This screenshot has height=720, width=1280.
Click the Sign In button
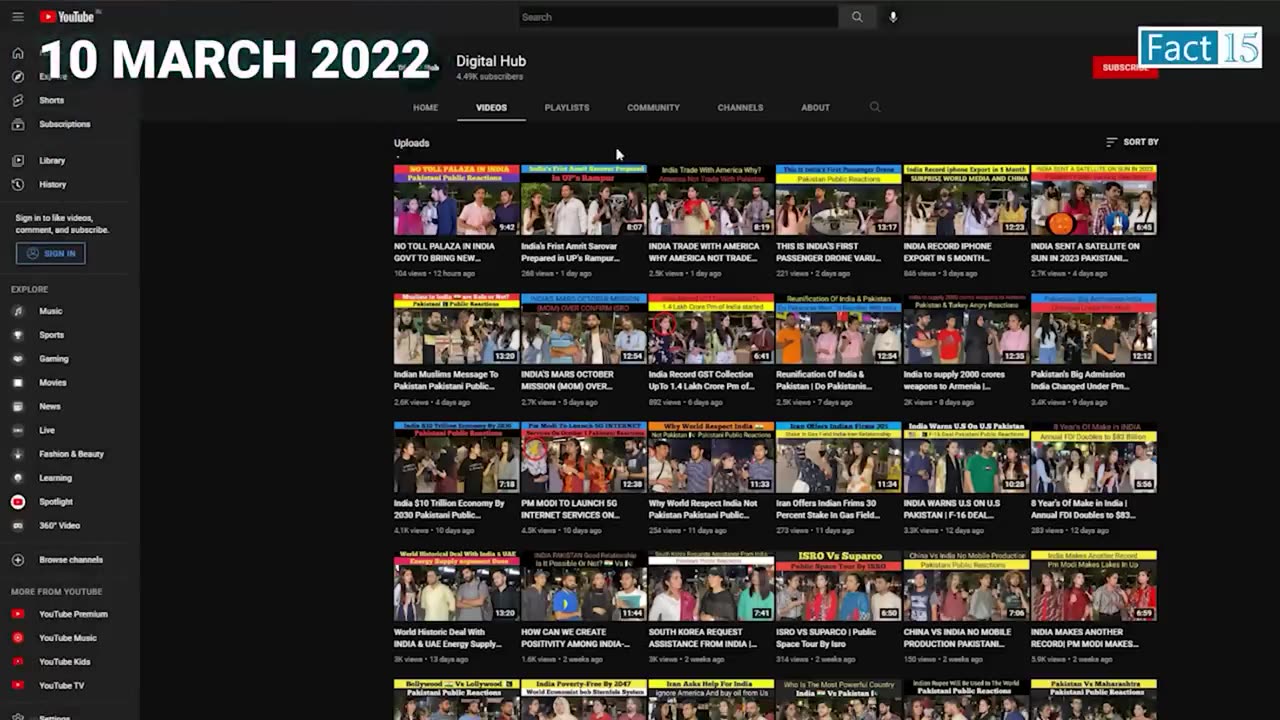point(51,253)
